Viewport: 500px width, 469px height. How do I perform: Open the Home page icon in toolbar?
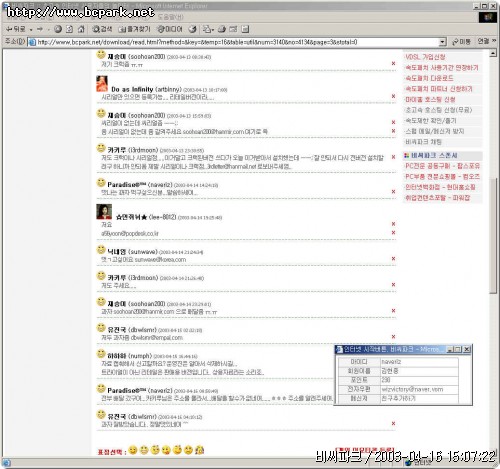pos(81,29)
